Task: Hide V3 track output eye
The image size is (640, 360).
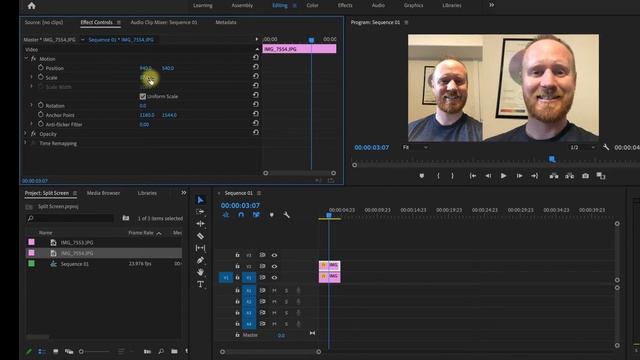Action: 274,255
